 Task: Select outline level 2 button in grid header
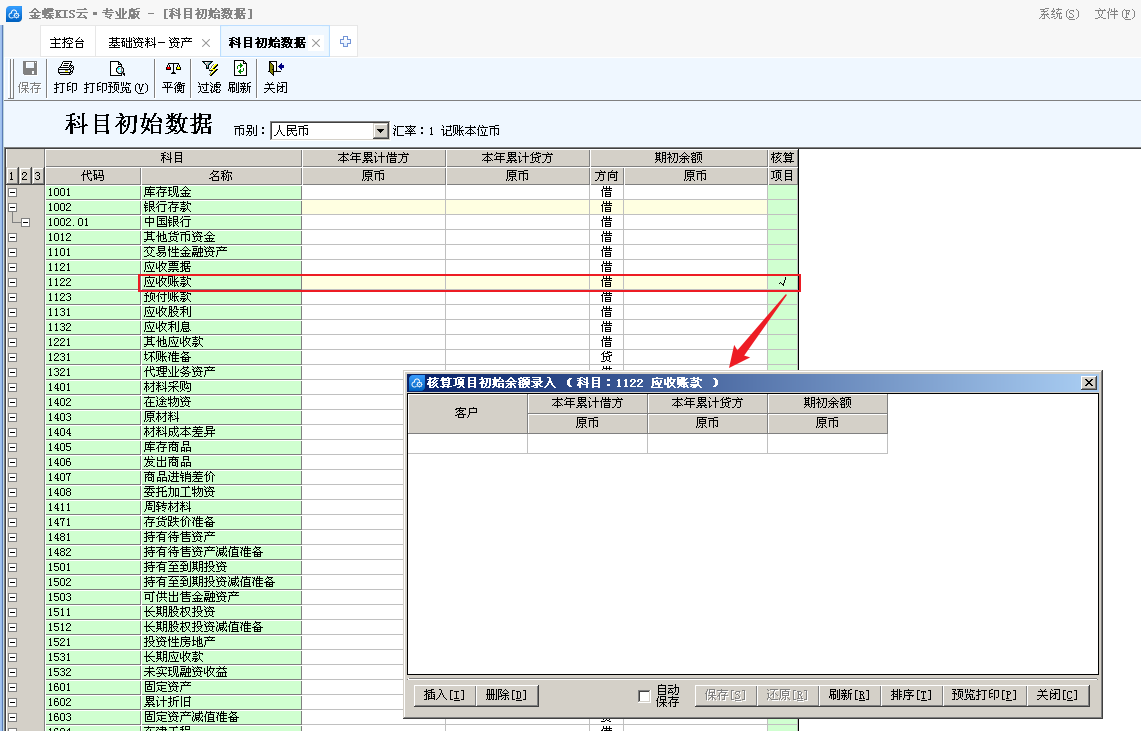tap(25, 176)
